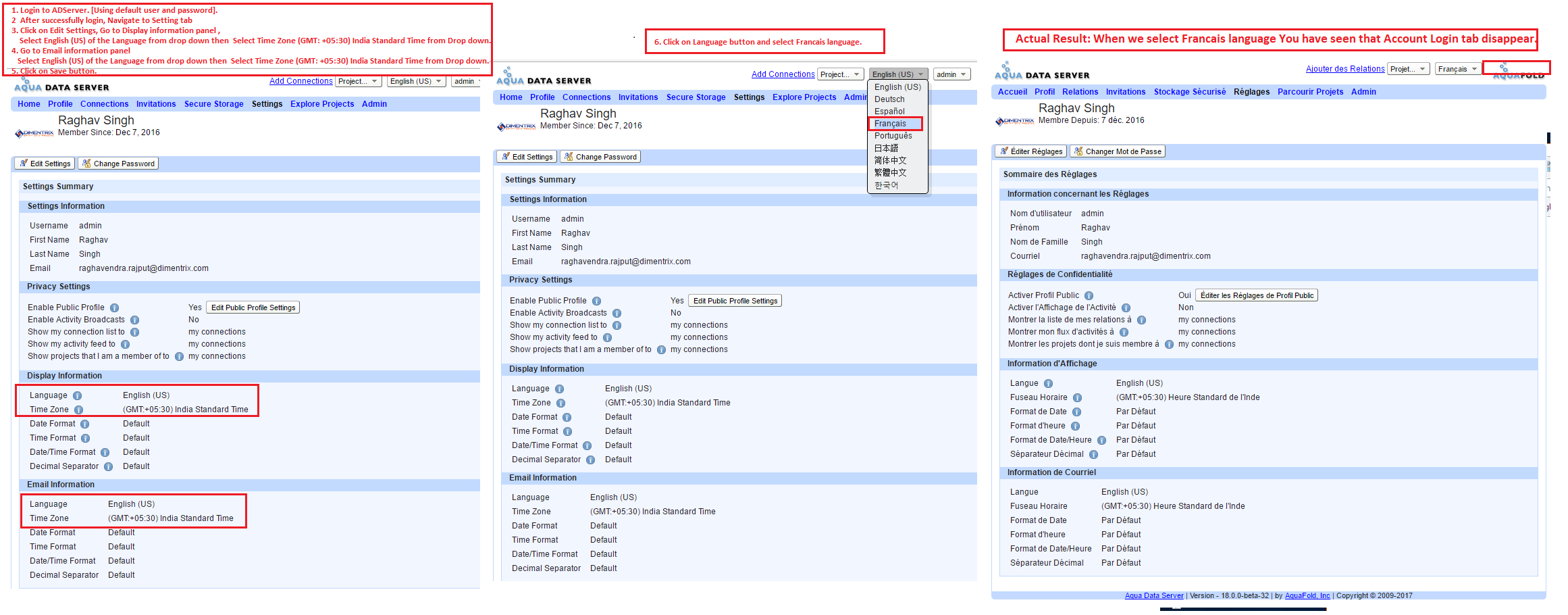This screenshot has height=615, width=1568.
Task: Click Date/Time Format info icon in middle screenshot
Action: 587,446
